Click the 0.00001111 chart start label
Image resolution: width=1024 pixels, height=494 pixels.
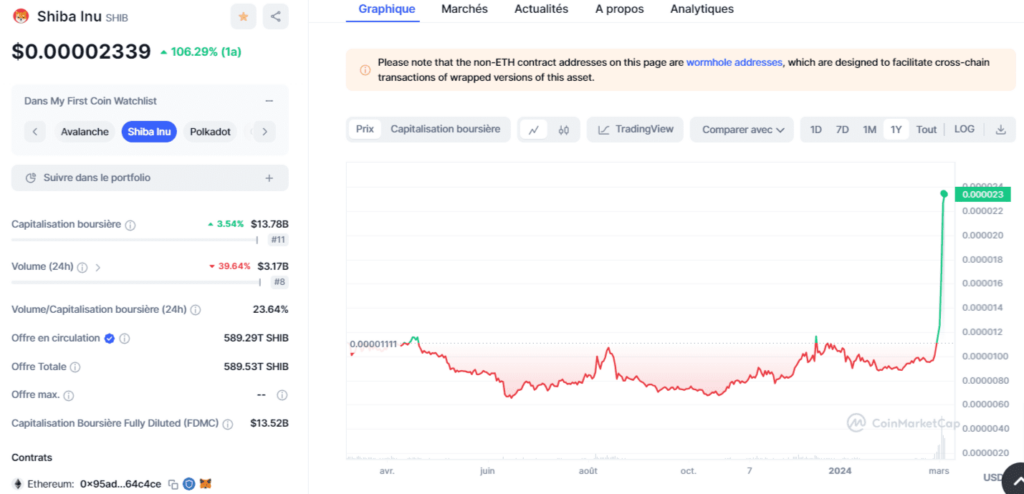click(x=373, y=344)
